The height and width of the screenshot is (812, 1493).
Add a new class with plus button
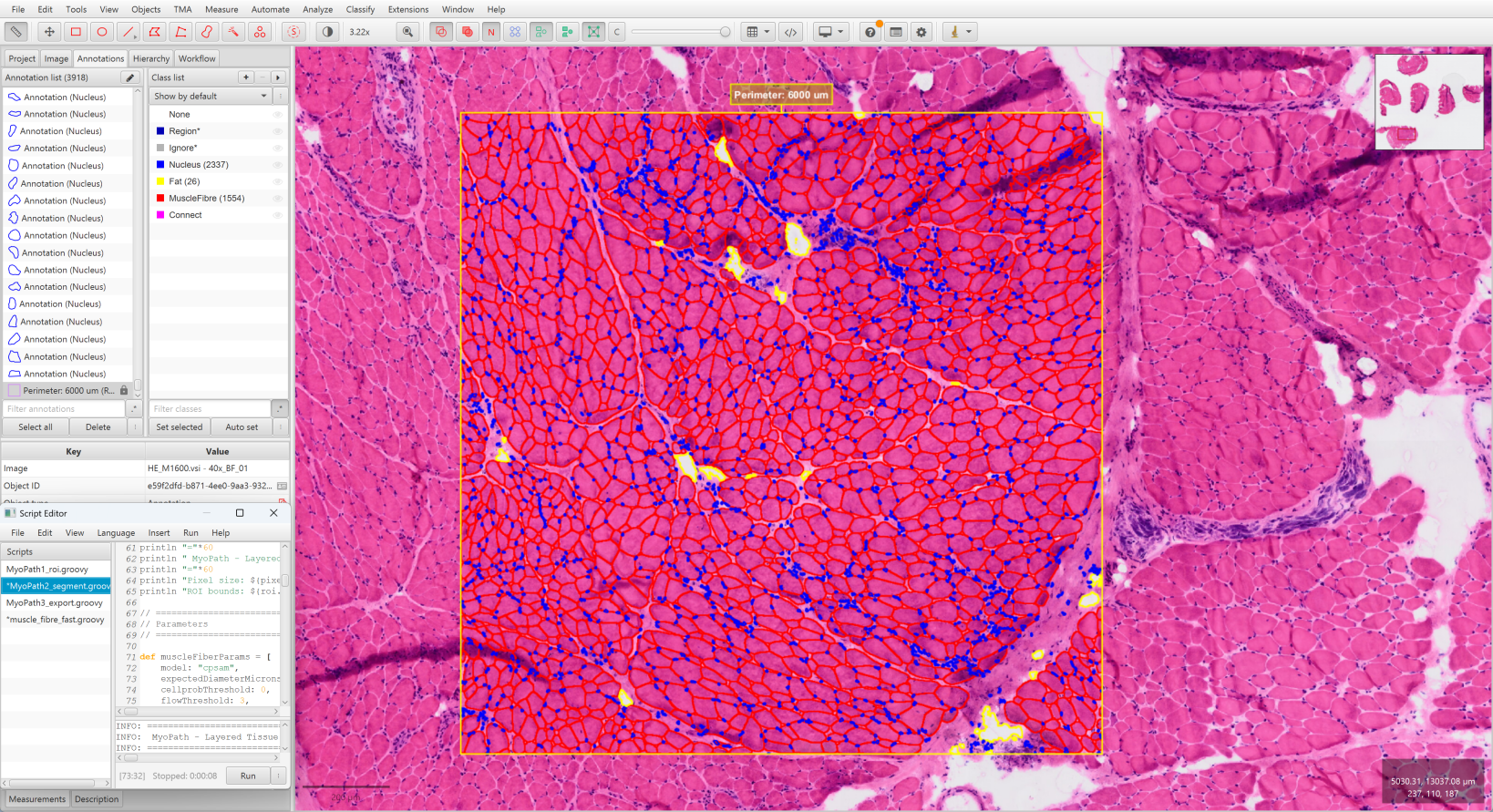pyautogui.click(x=246, y=77)
